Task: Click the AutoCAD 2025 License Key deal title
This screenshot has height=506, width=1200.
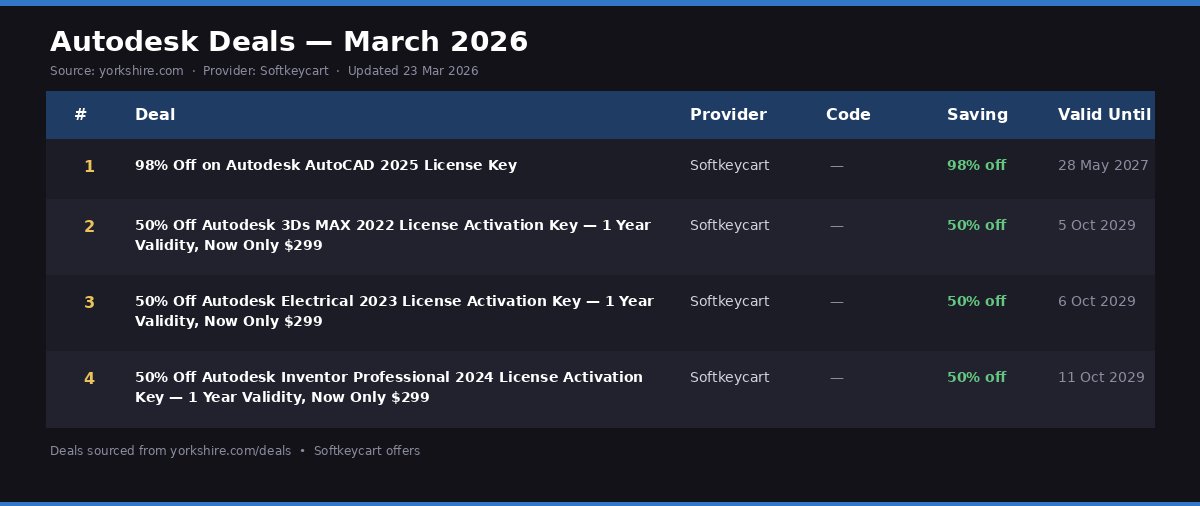Action: click(x=326, y=165)
